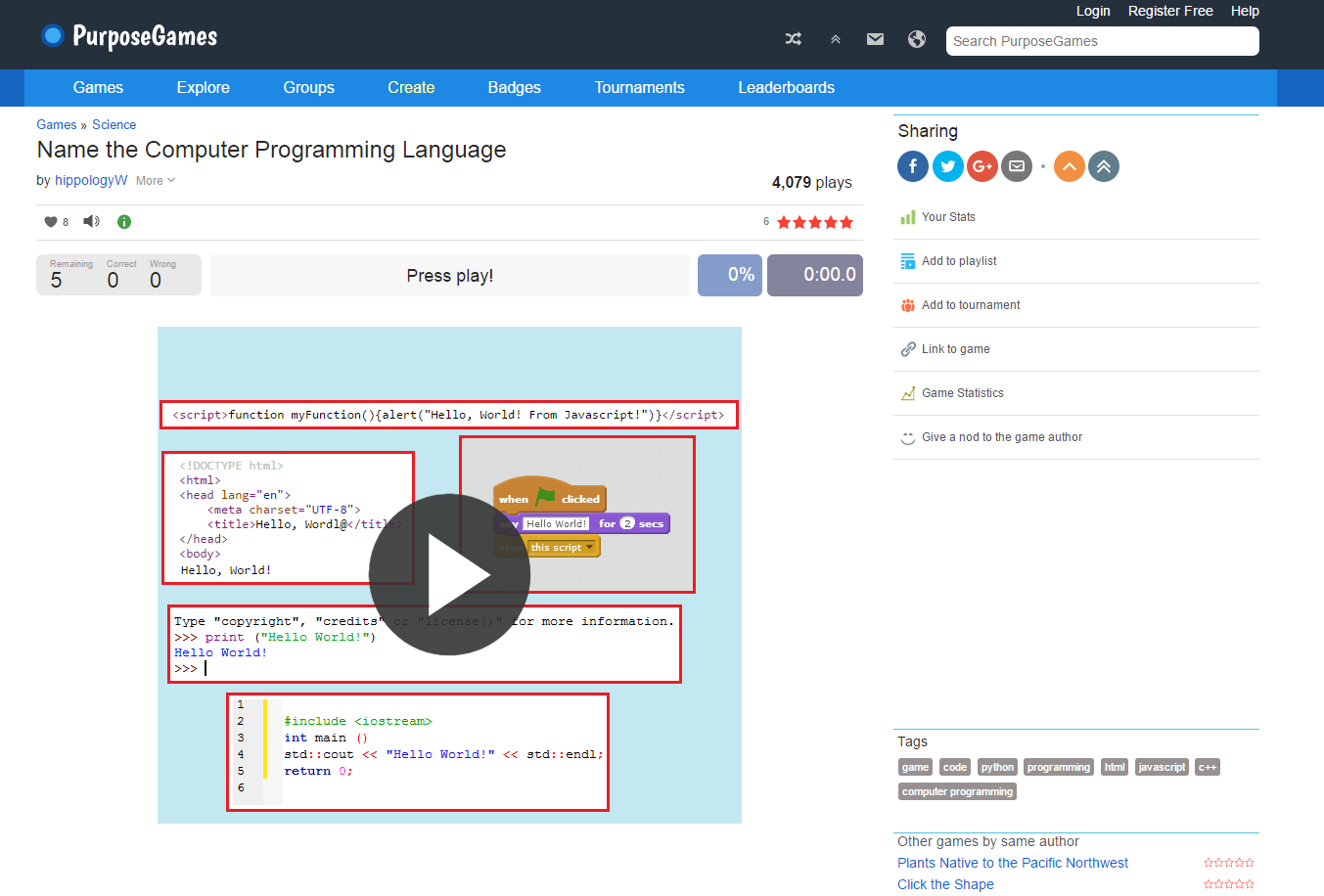Click the green info icon
Viewport: 1324px width, 896px height.
point(124,222)
